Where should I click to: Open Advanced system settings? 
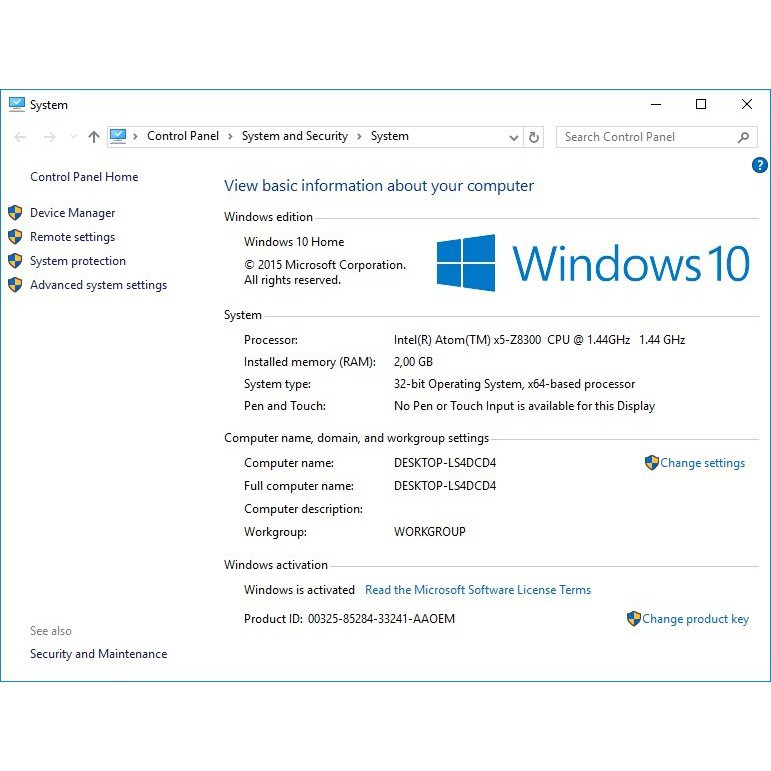tap(98, 285)
